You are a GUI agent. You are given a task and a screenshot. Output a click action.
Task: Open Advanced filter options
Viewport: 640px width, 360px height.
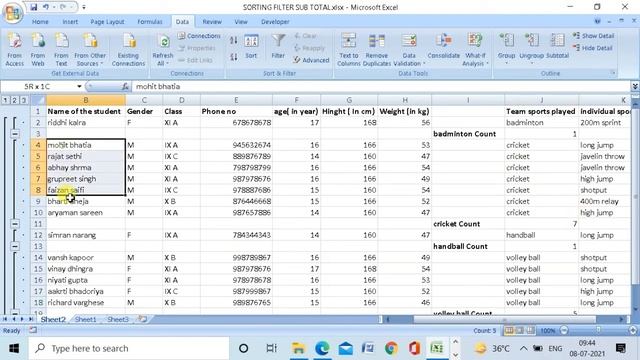(x=311, y=60)
